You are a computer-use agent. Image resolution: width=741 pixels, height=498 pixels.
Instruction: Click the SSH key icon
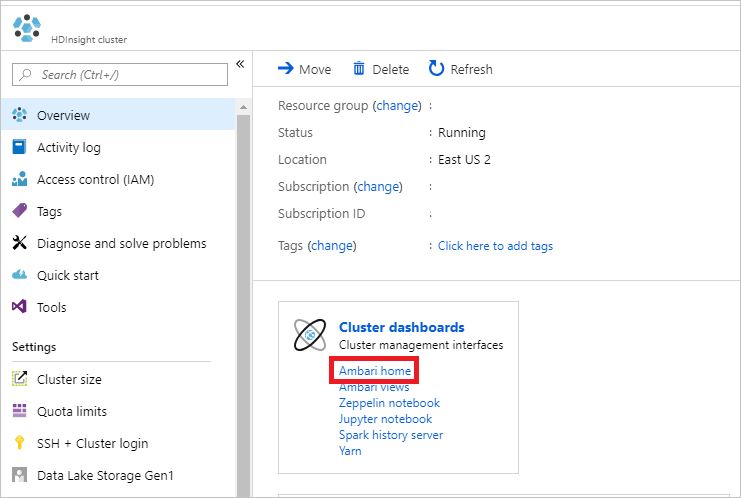click(x=19, y=443)
